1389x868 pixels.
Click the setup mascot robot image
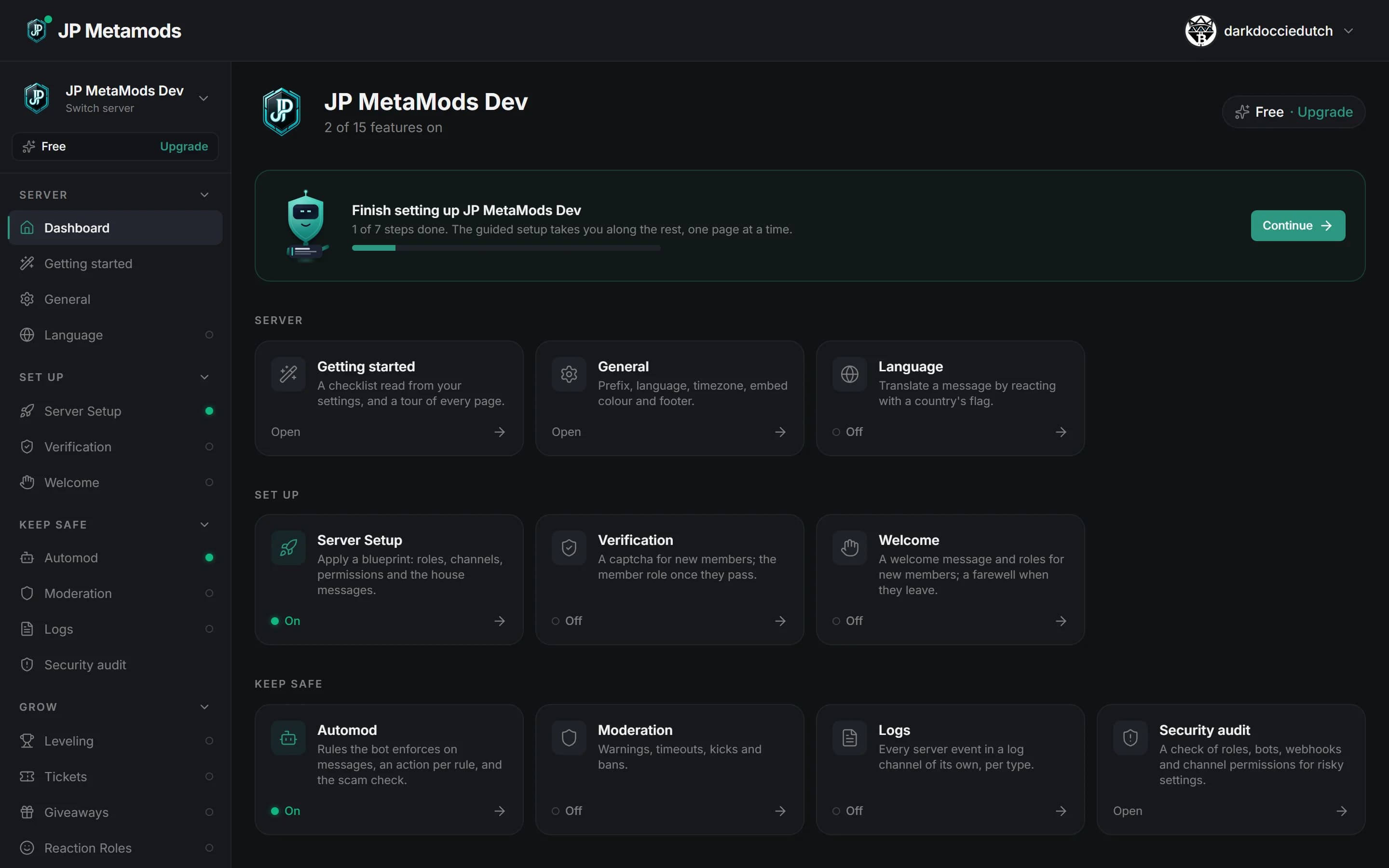pos(306,226)
